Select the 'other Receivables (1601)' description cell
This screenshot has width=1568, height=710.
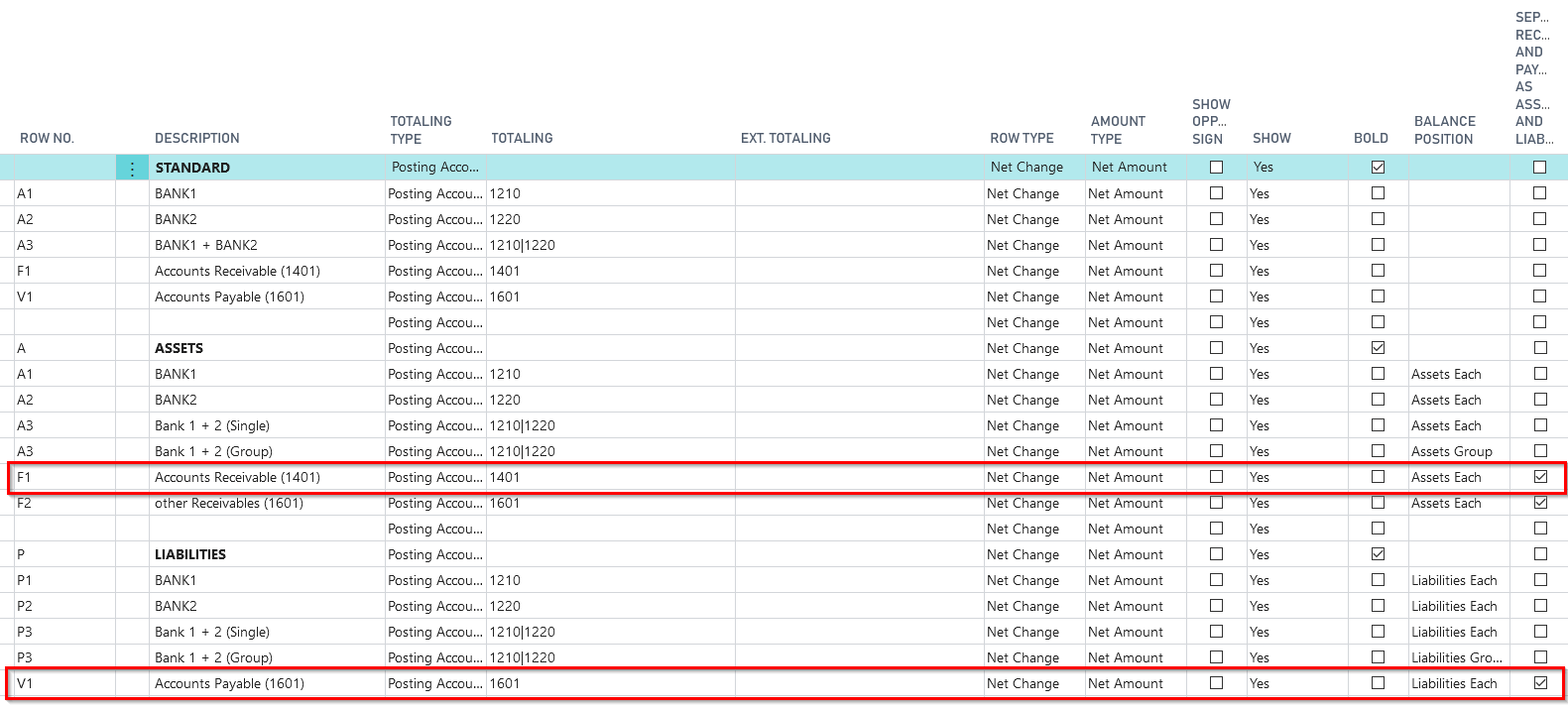click(x=229, y=503)
